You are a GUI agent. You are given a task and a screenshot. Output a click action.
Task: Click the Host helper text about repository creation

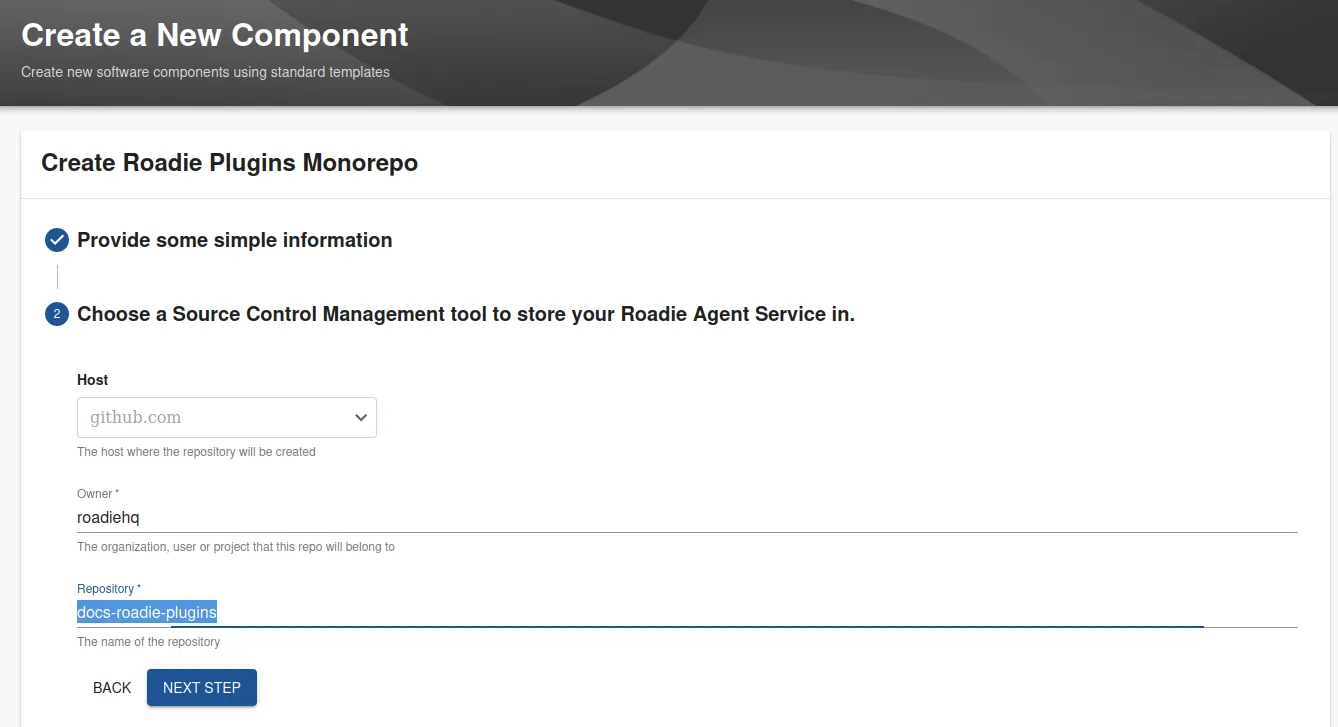point(196,452)
